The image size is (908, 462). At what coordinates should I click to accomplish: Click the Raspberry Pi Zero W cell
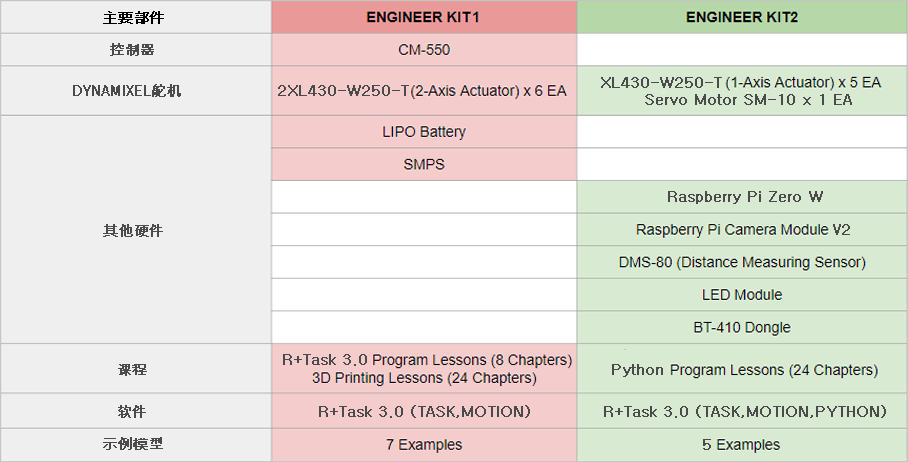pyautogui.click(x=742, y=197)
